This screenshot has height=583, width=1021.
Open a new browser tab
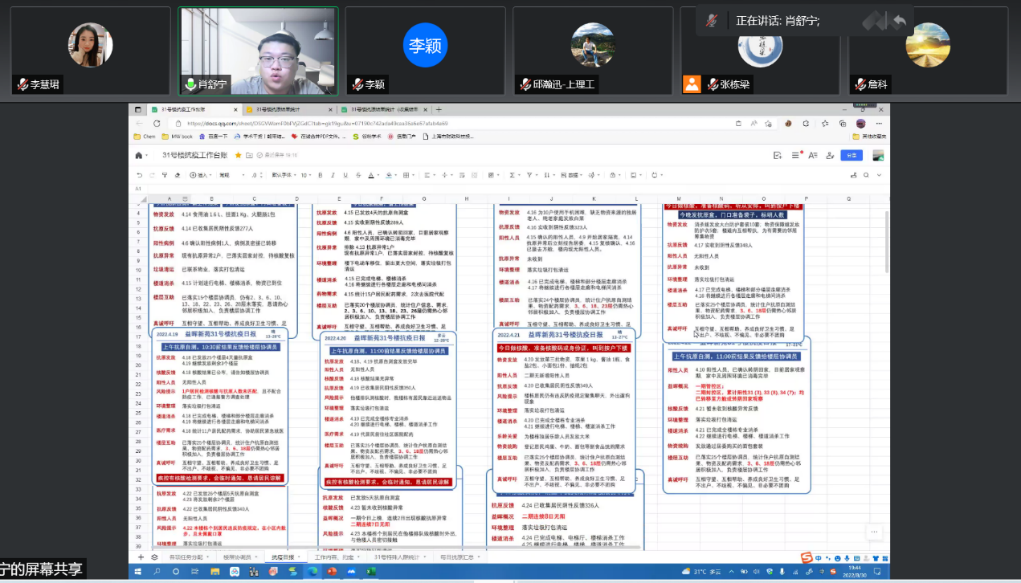[439, 109]
